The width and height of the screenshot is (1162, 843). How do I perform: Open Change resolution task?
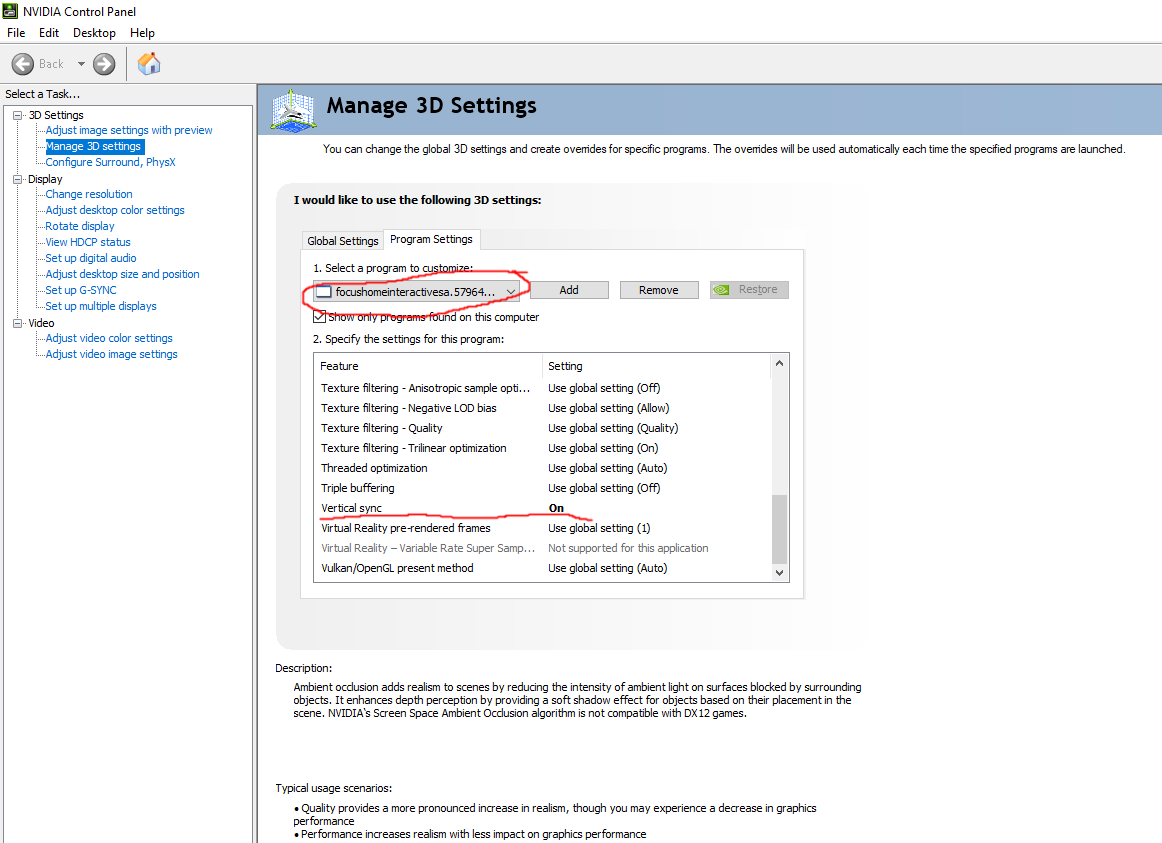click(x=89, y=194)
